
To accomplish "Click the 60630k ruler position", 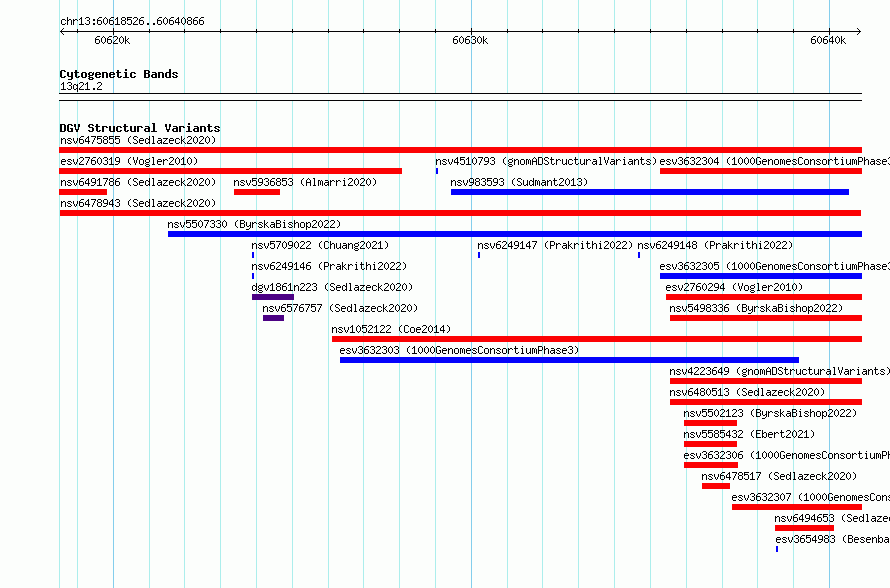I will point(470,40).
